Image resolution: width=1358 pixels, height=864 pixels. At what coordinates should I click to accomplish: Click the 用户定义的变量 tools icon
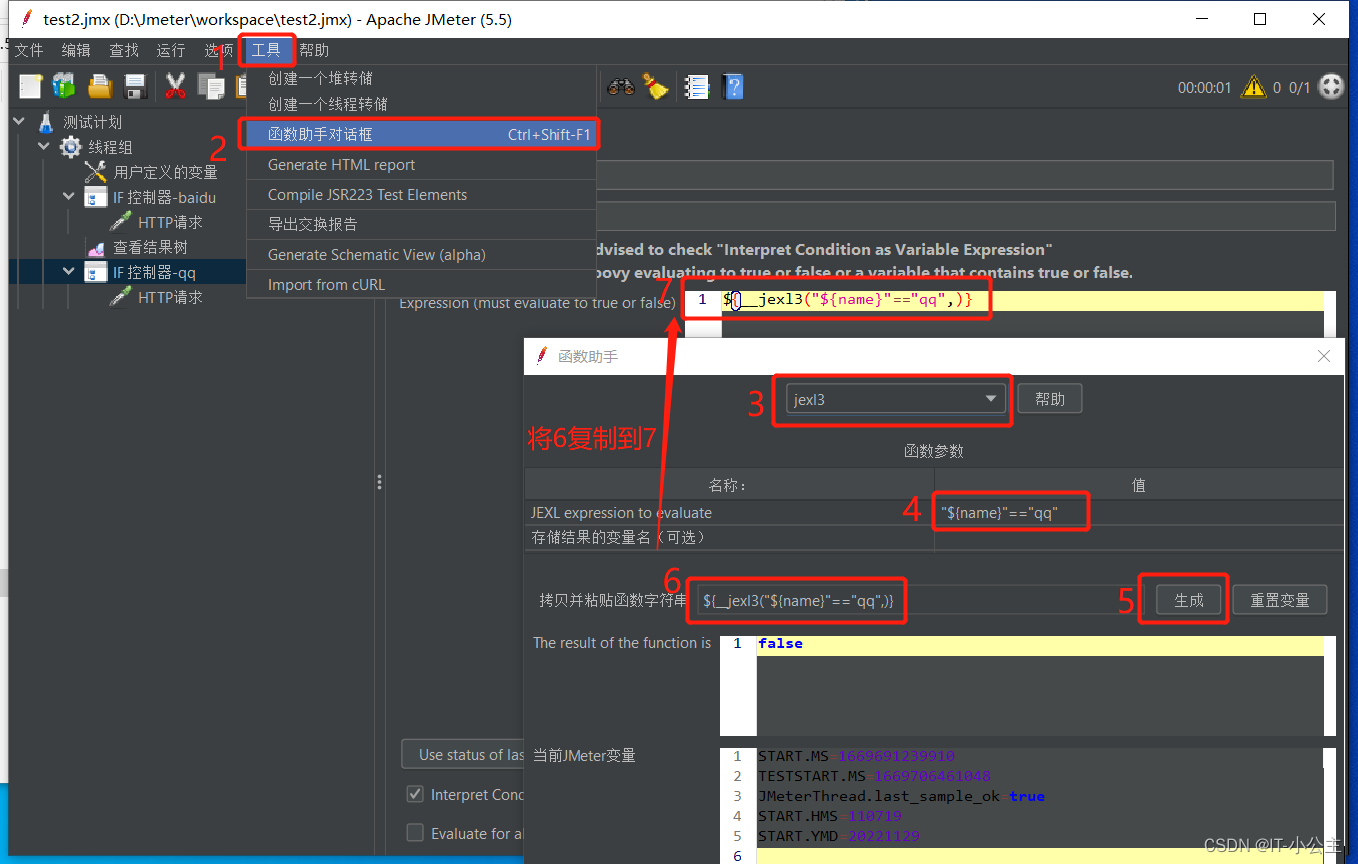coord(96,172)
